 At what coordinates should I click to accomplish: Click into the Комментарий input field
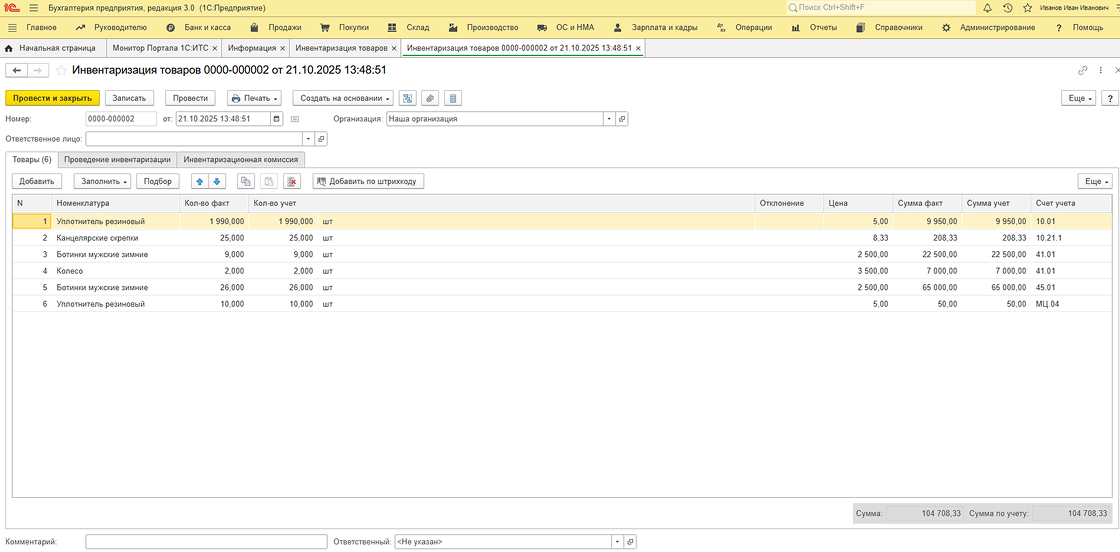(206, 541)
